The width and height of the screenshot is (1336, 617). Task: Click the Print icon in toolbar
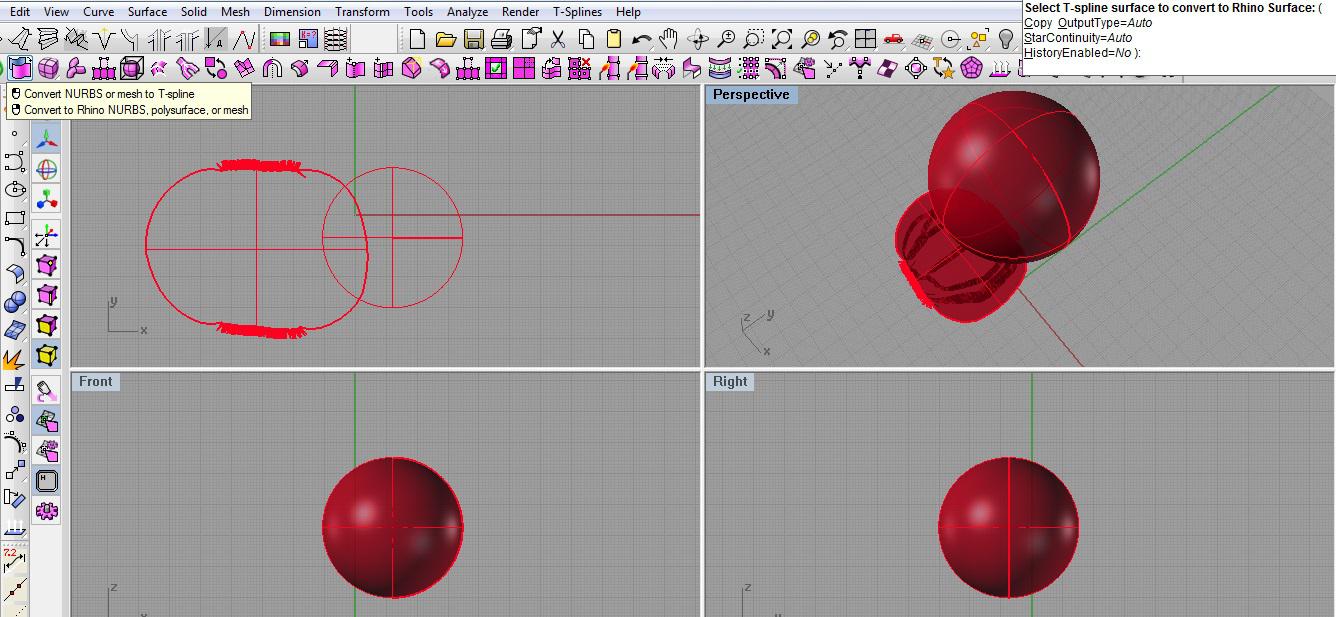point(502,39)
